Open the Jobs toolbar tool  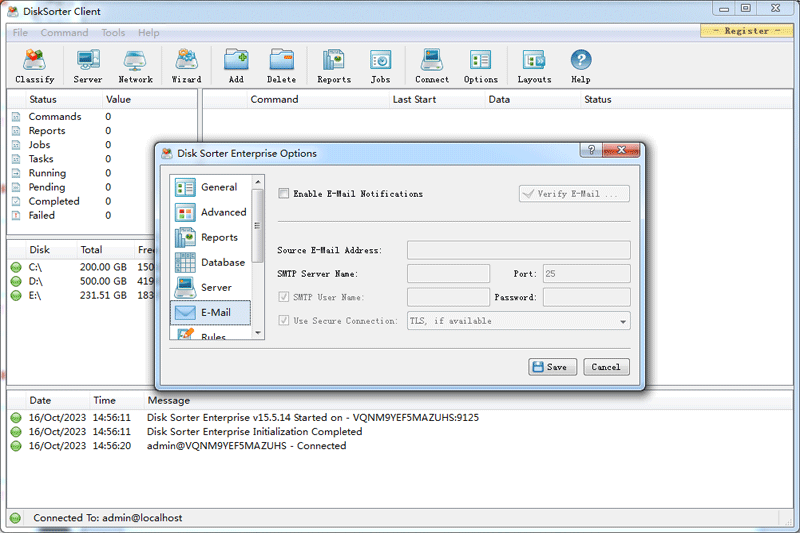coord(380,66)
